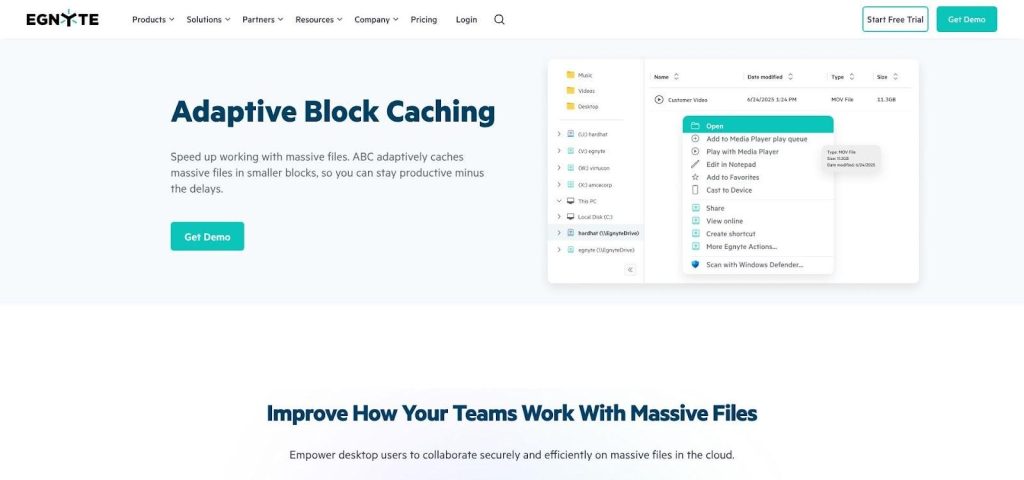The width and height of the screenshot is (1024, 480).
Task: Click the Windows Defender shield icon
Action: [x=695, y=265]
